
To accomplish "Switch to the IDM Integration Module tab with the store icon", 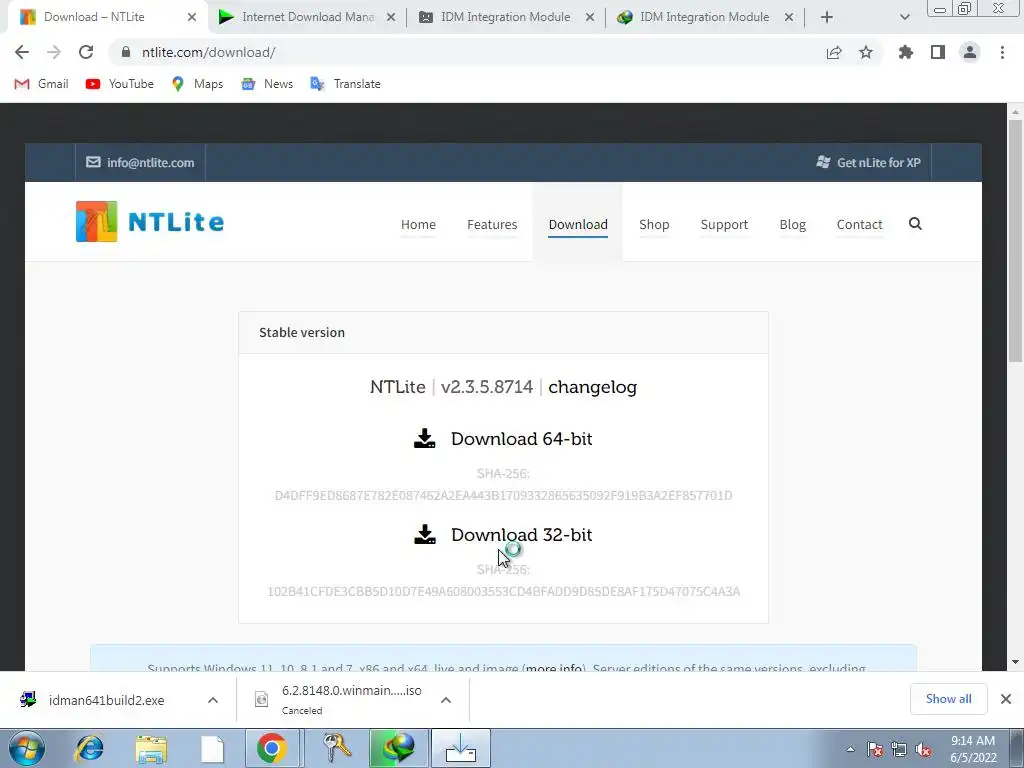I will tap(505, 17).
